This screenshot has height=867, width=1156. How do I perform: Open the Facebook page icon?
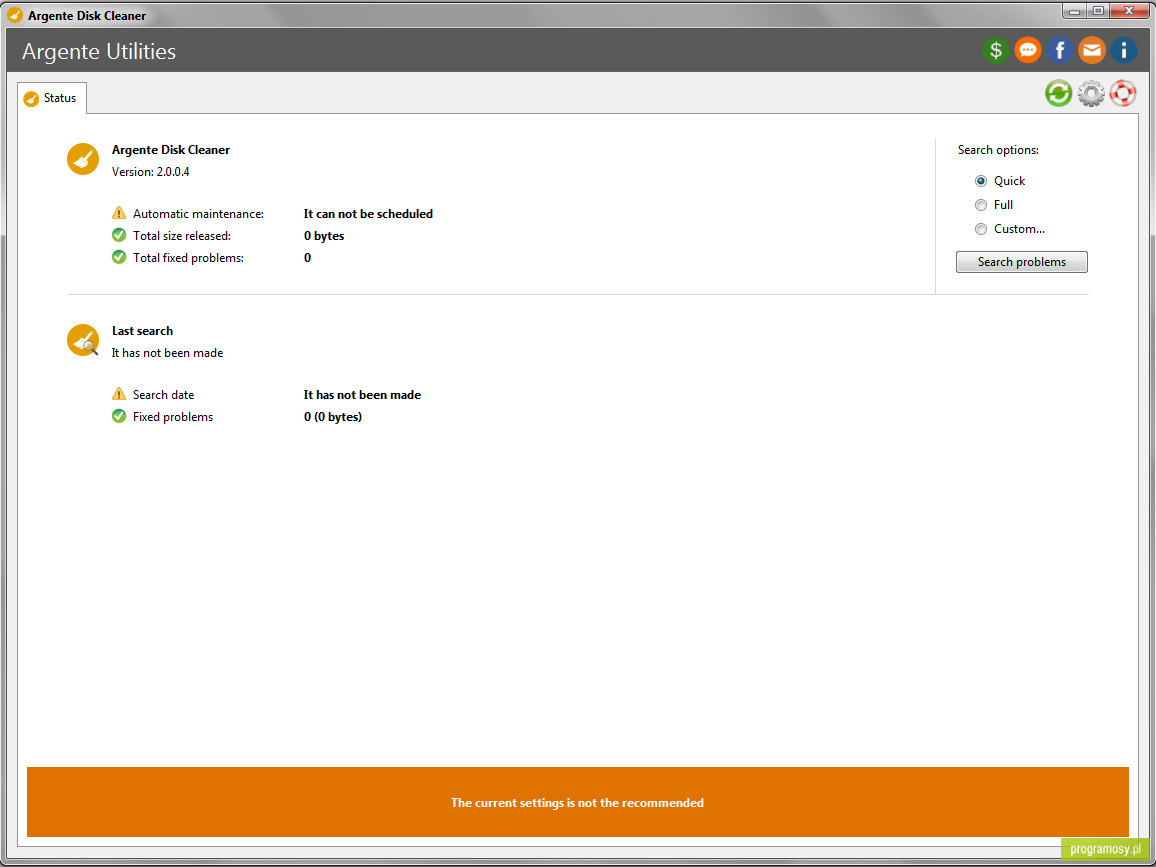[x=1059, y=50]
